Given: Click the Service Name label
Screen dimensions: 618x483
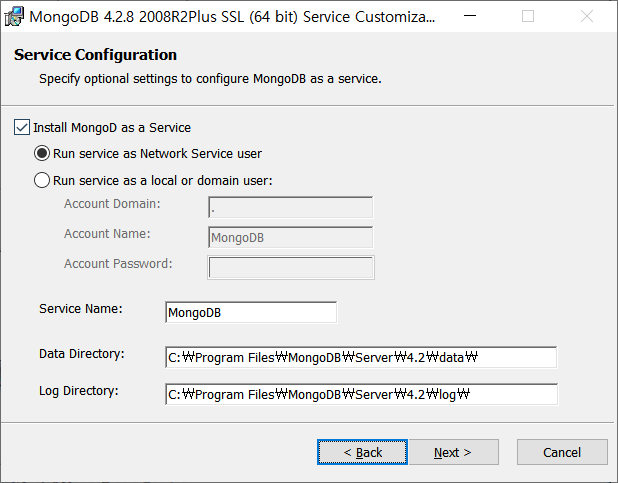Looking at the screenshot, I should point(81,309).
